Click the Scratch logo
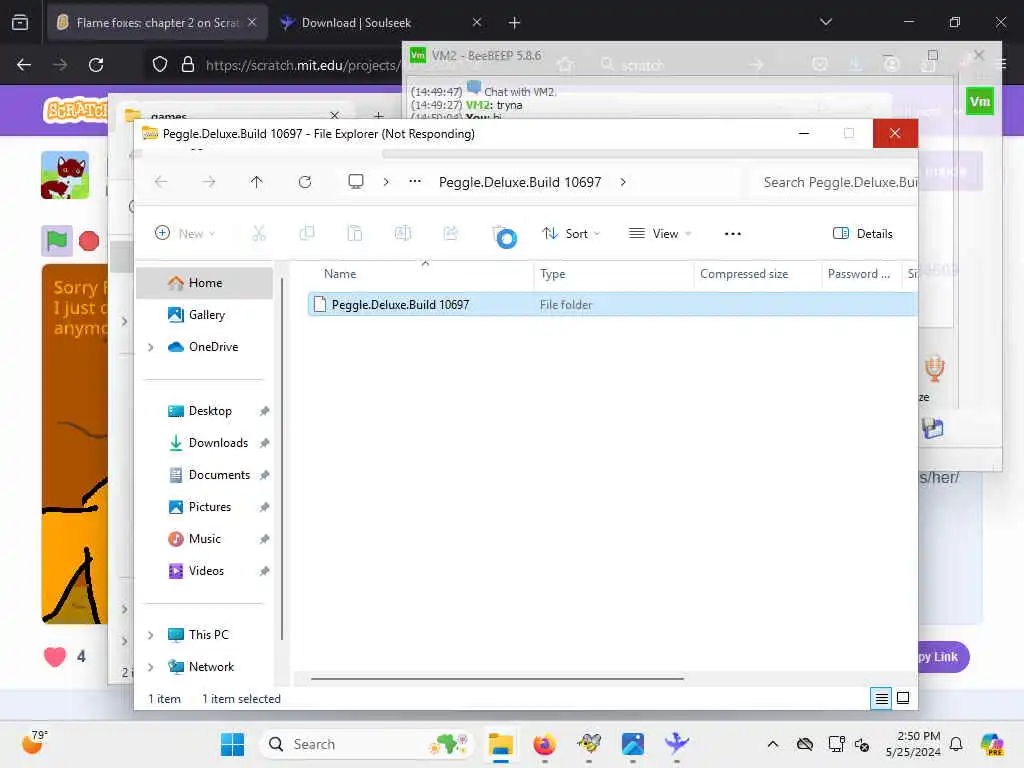This screenshot has width=1024, height=768. 76,110
